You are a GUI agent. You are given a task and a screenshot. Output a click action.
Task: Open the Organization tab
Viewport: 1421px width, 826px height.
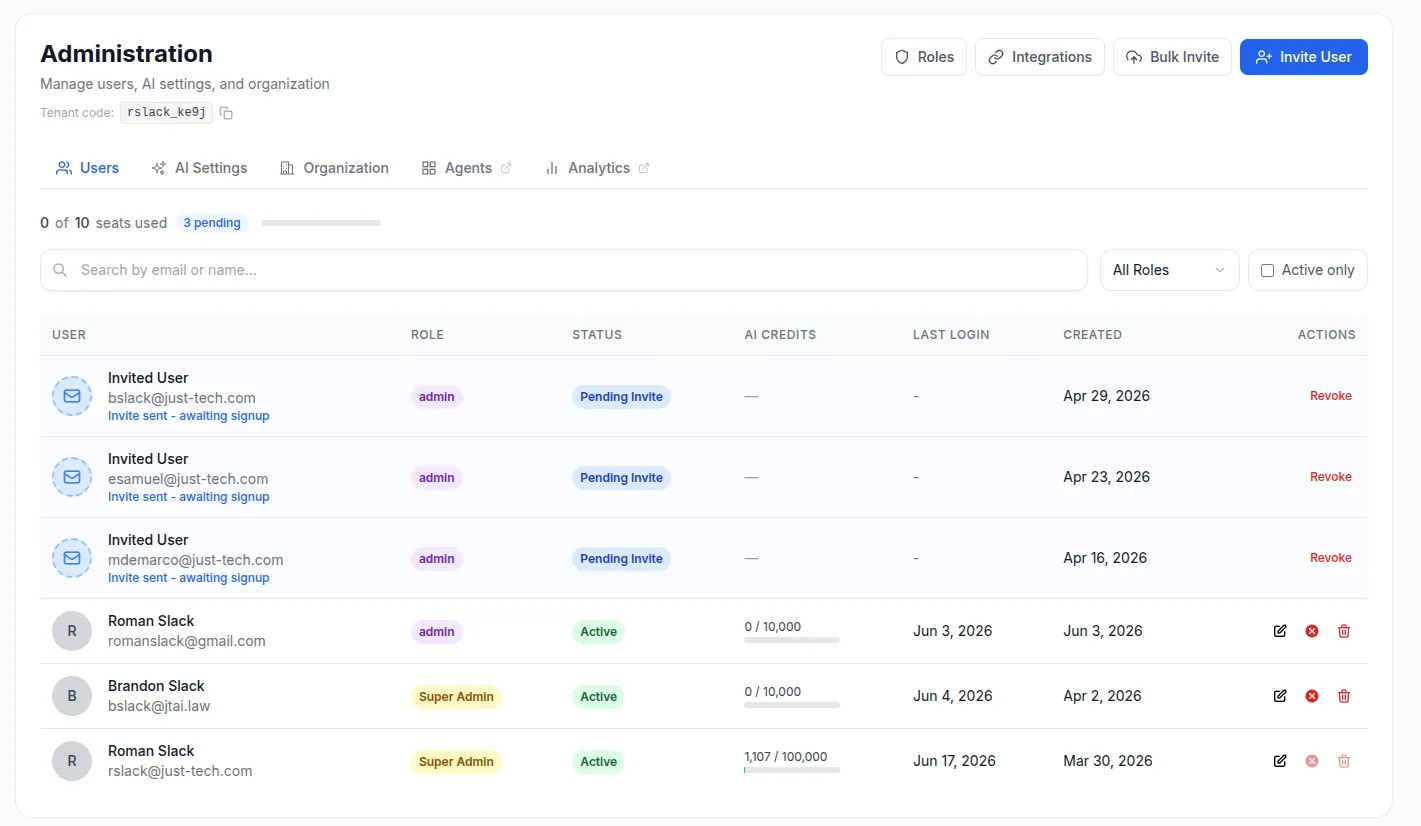pos(334,168)
